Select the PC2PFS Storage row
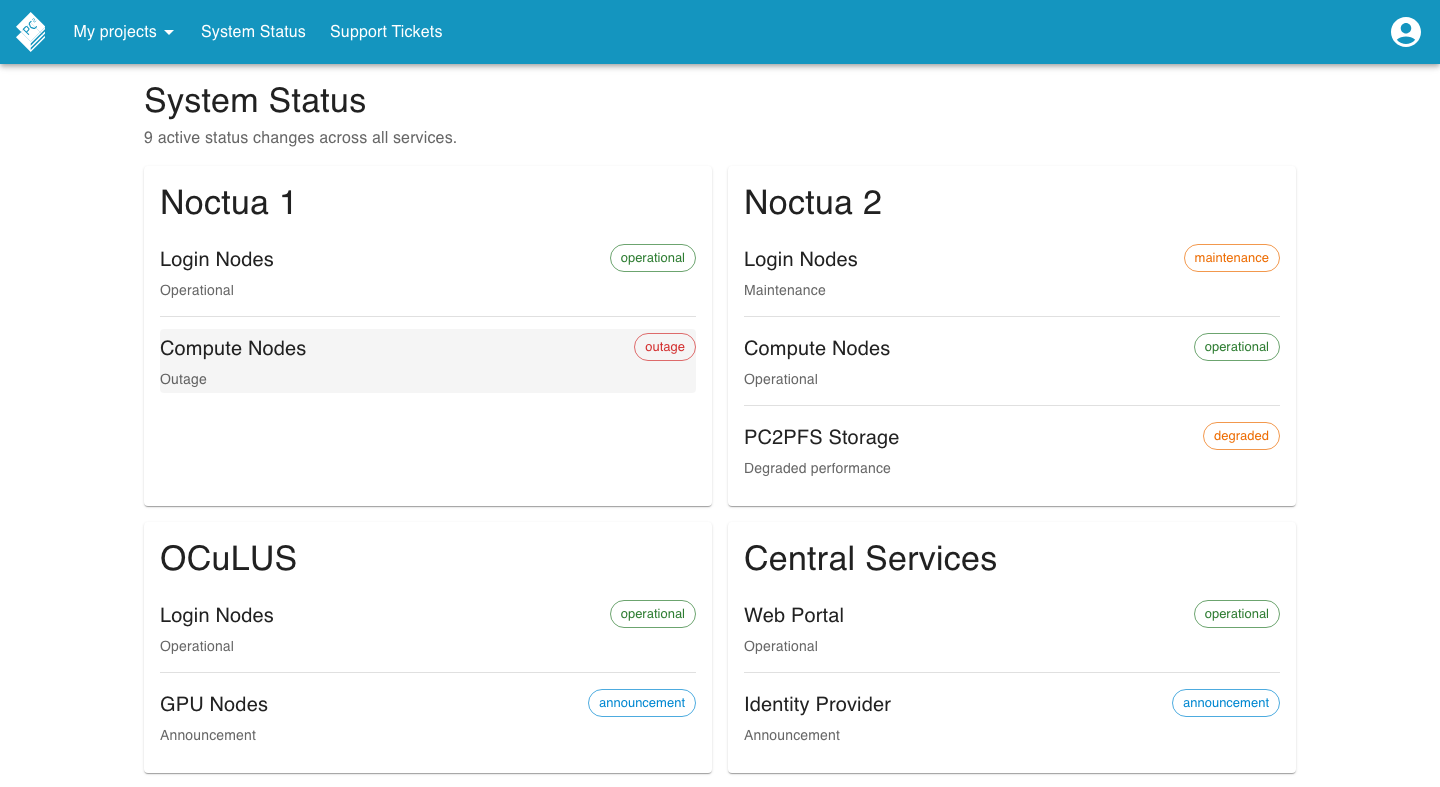The image size is (1440, 787). tap(1012, 450)
